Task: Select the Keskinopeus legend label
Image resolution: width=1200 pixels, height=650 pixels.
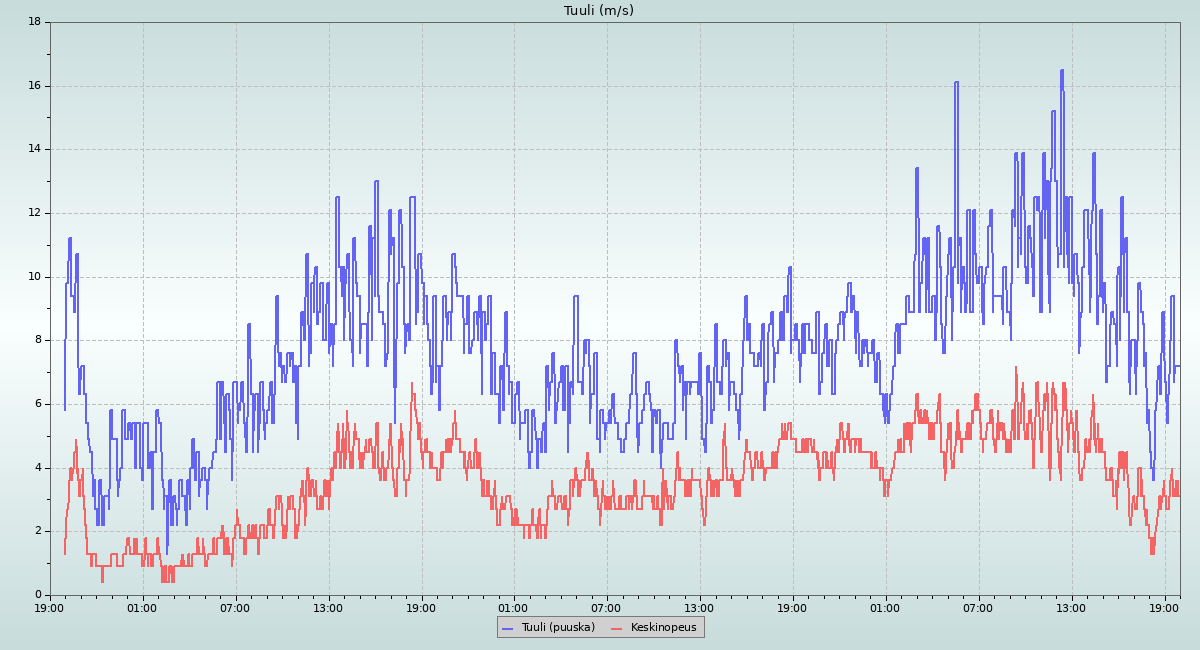Action: coord(663,628)
